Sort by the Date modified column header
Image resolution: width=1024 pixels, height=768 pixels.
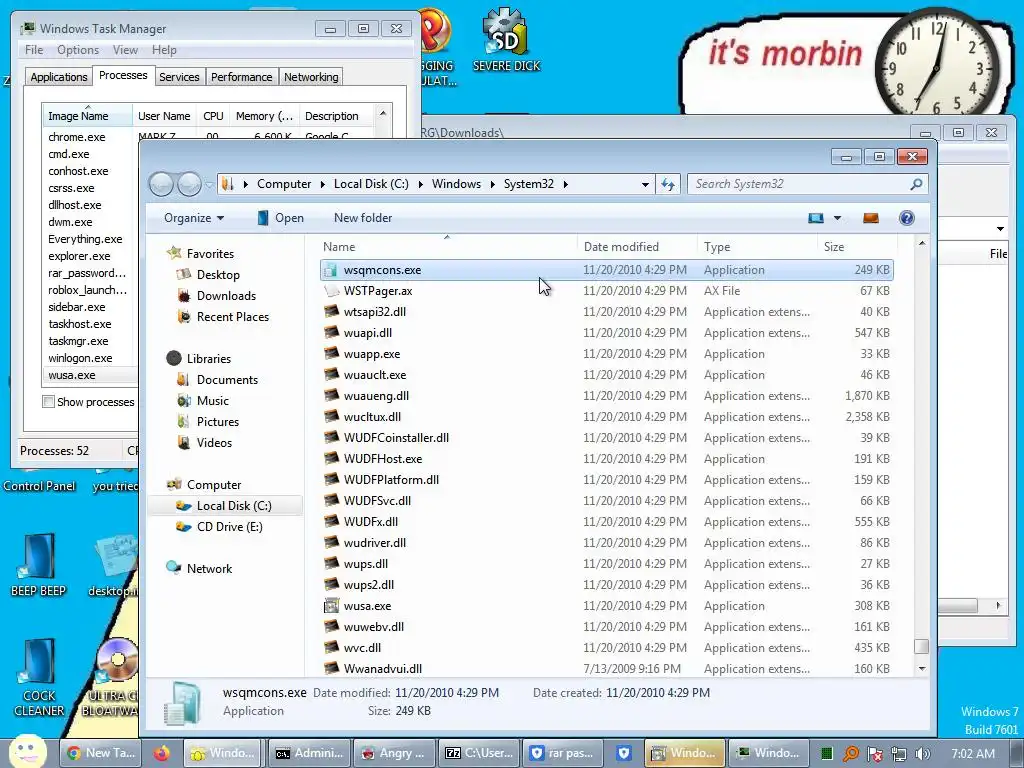pos(621,247)
